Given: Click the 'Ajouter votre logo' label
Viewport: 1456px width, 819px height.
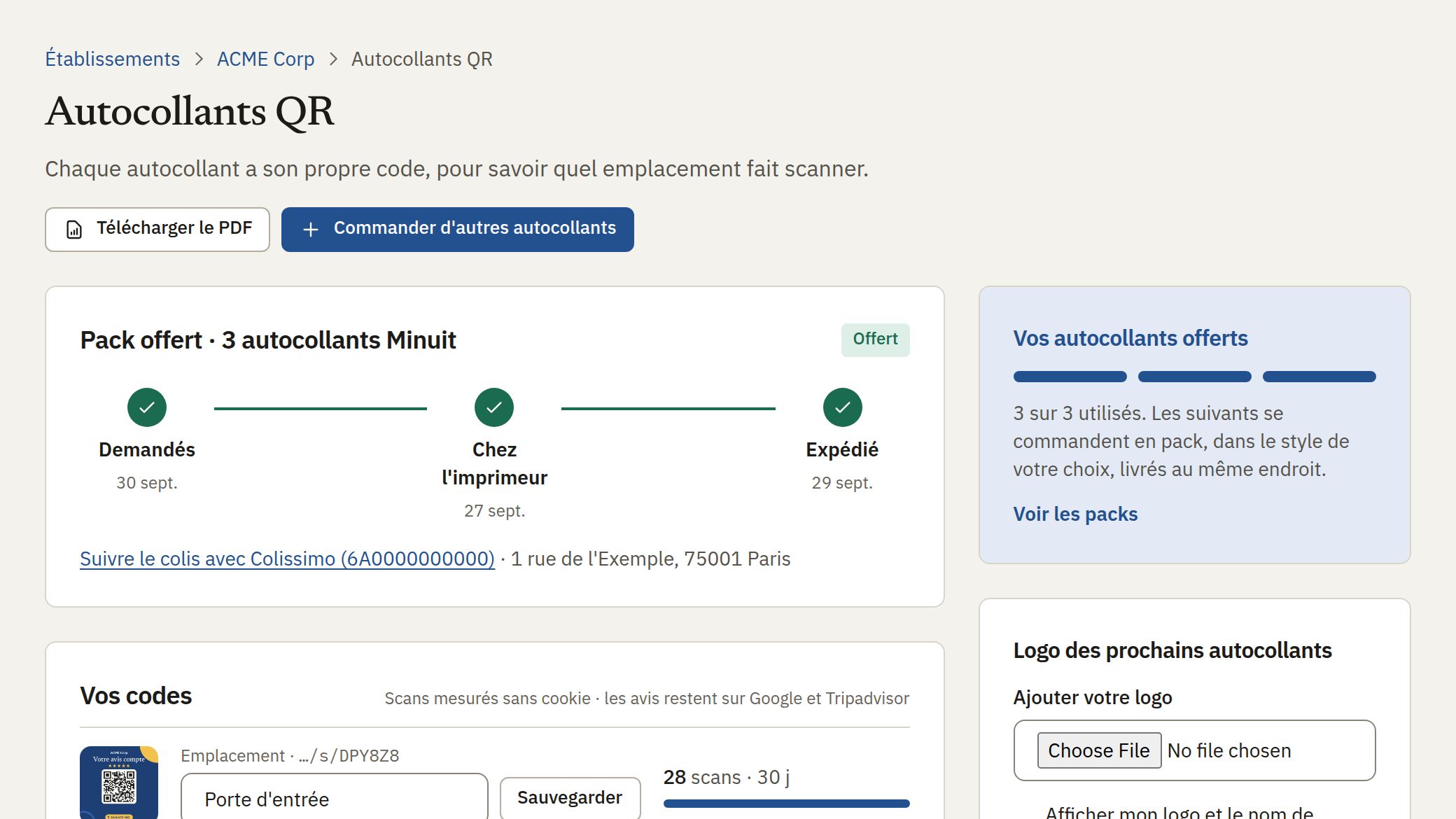Looking at the screenshot, I should pos(1093,697).
